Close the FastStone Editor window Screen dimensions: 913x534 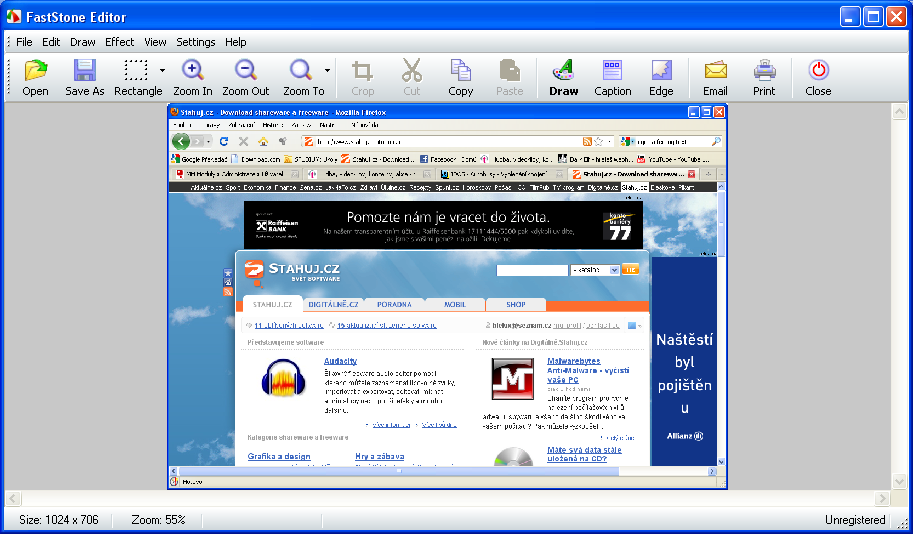pyautogui.click(x=896, y=17)
